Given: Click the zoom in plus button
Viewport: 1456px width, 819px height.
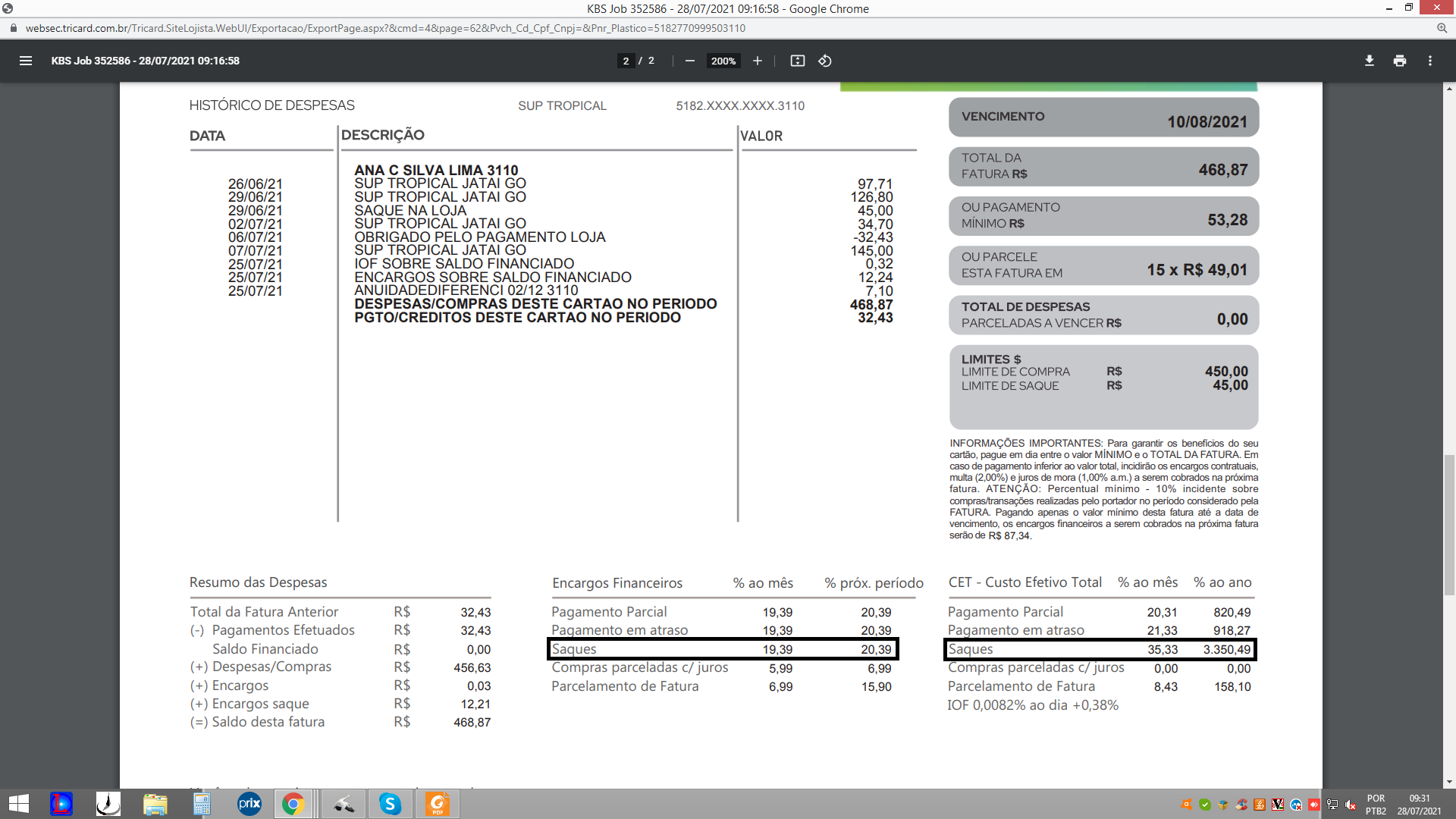Looking at the screenshot, I should click(757, 61).
